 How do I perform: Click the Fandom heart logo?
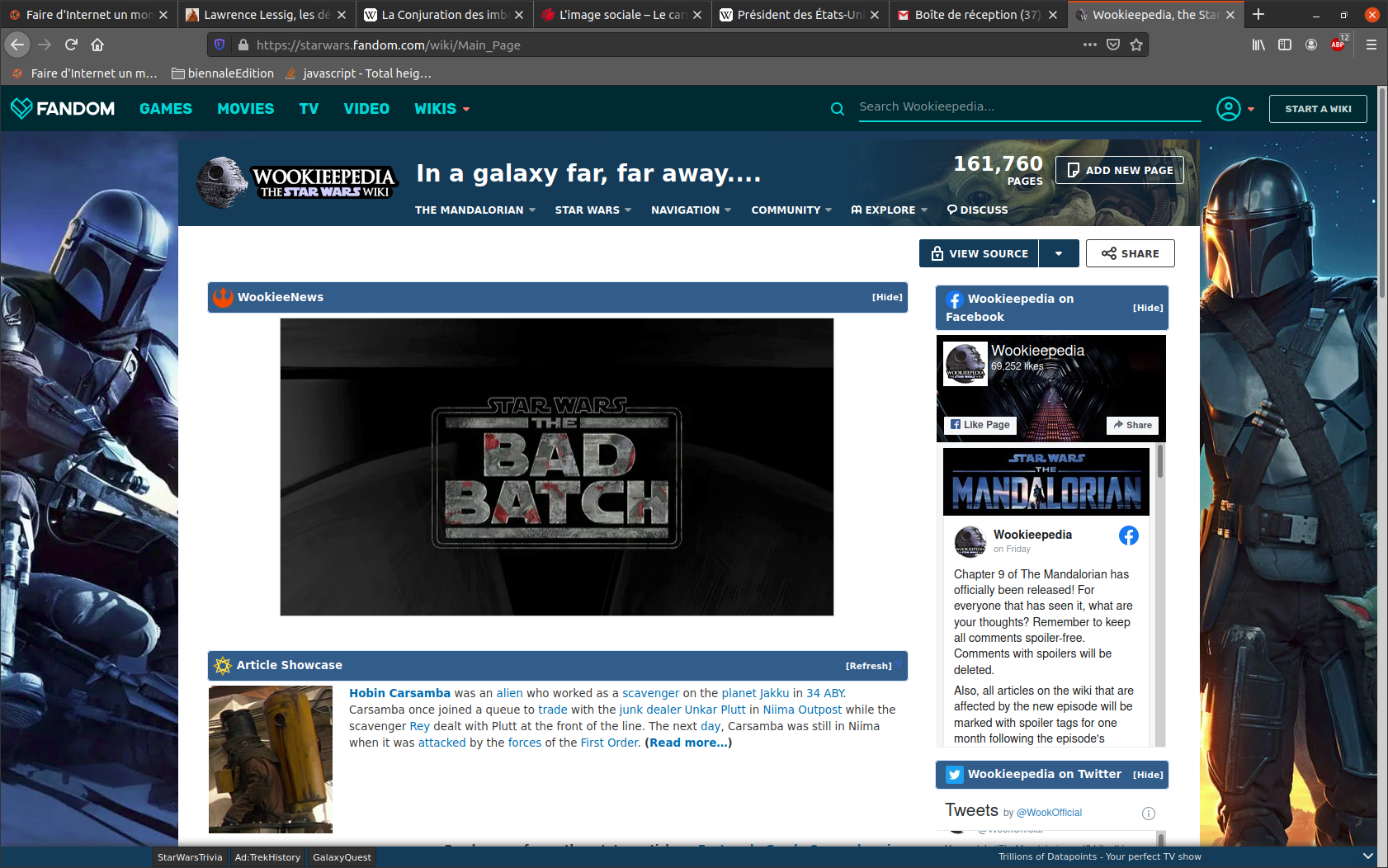click(21, 108)
